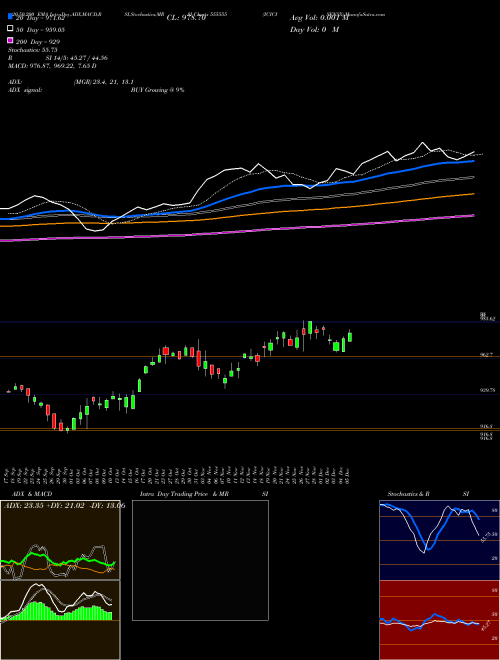This screenshot has height=660, width=500.
Task: Click the magenta 200 Day legend swatch
Action: tap(10, 40)
